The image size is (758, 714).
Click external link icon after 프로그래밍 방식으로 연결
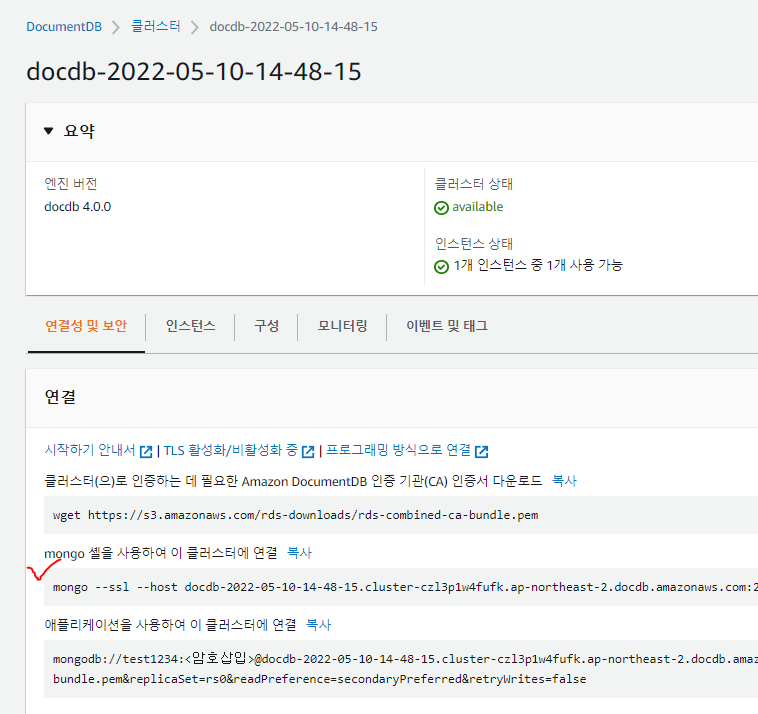tap(482, 451)
